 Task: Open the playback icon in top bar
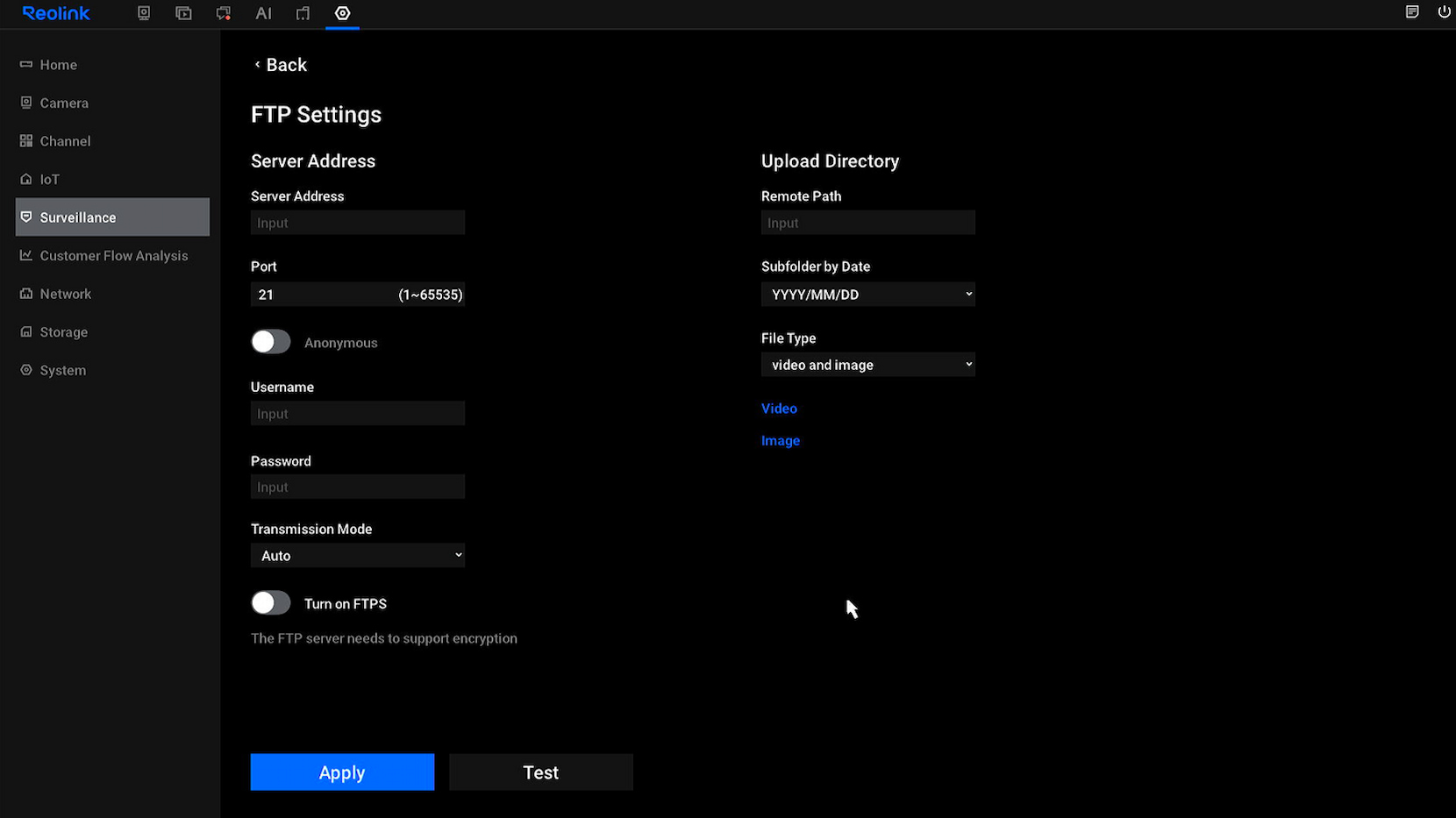point(183,13)
